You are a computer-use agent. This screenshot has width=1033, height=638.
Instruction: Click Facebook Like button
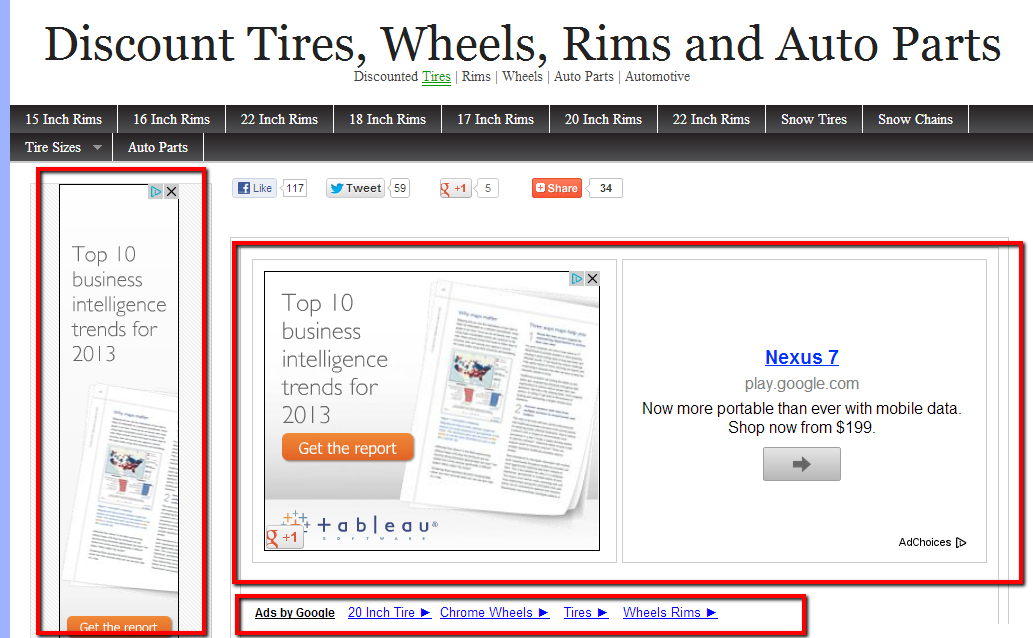(254, 188)
